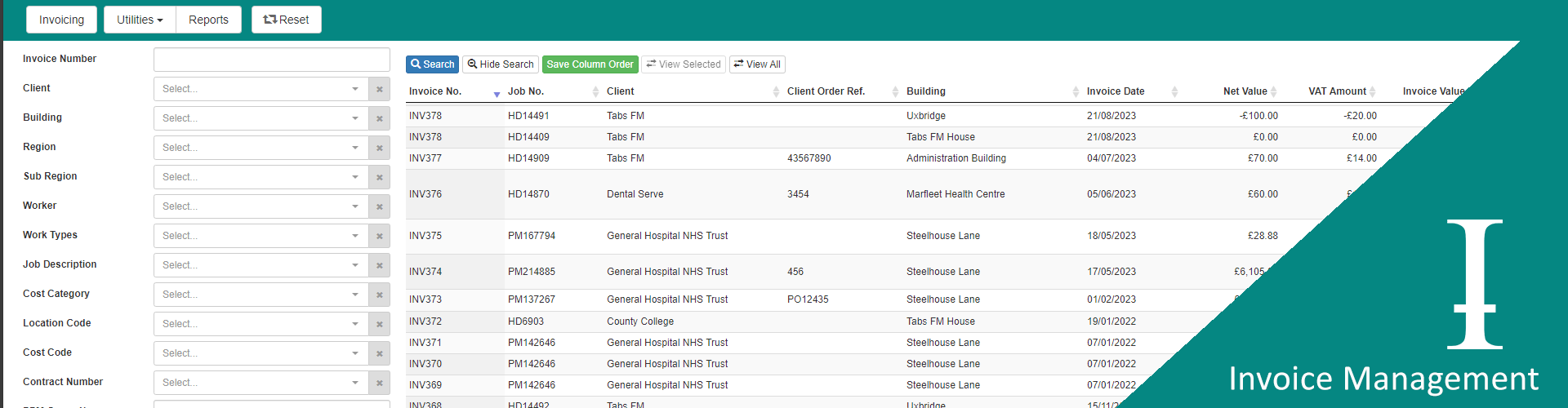Focus the Invoice Number input field

pos(272,60)
